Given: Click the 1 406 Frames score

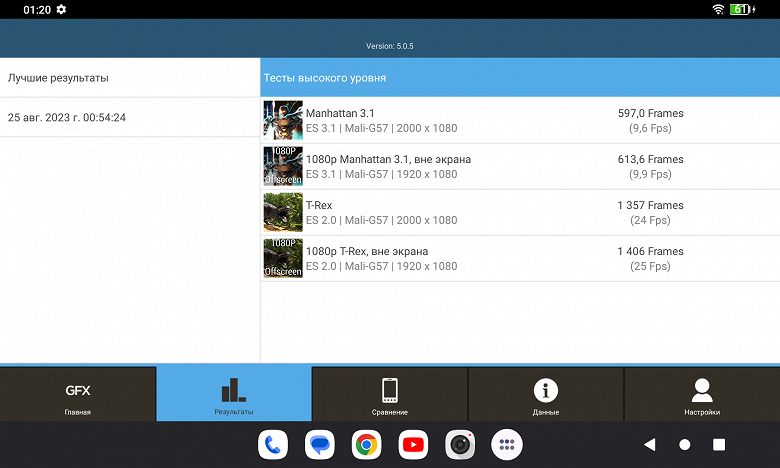Looking at the screenshot, I should pos(651,251).
